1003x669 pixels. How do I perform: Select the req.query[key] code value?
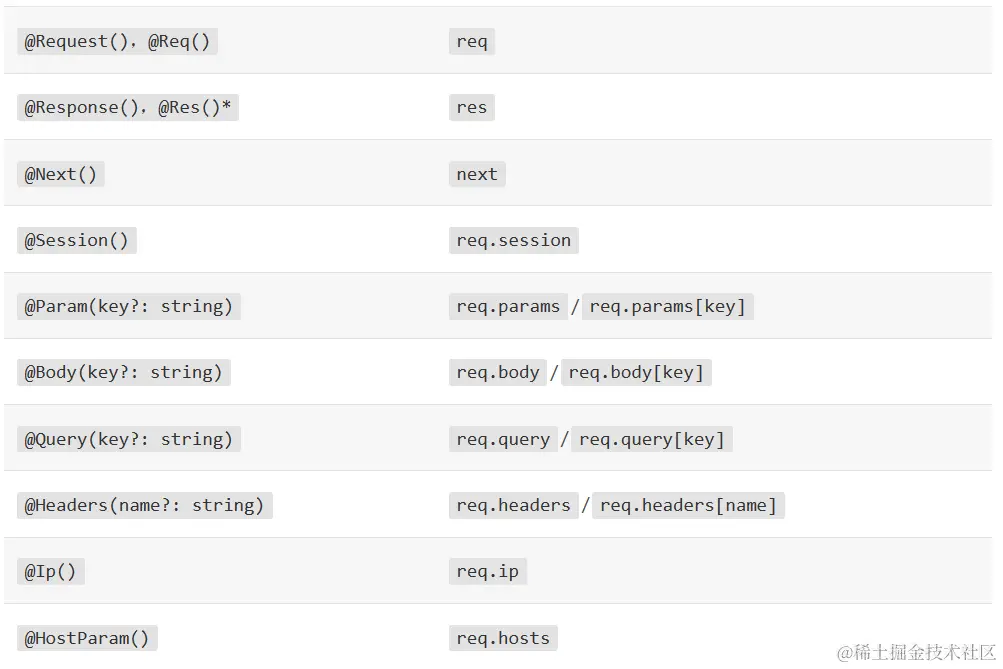(652, 439)
